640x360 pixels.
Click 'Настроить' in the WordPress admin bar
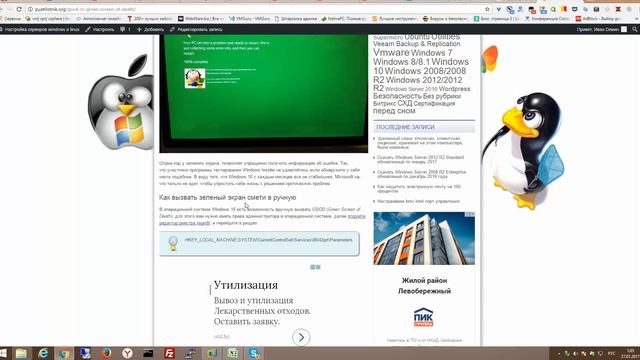(100, 29)
